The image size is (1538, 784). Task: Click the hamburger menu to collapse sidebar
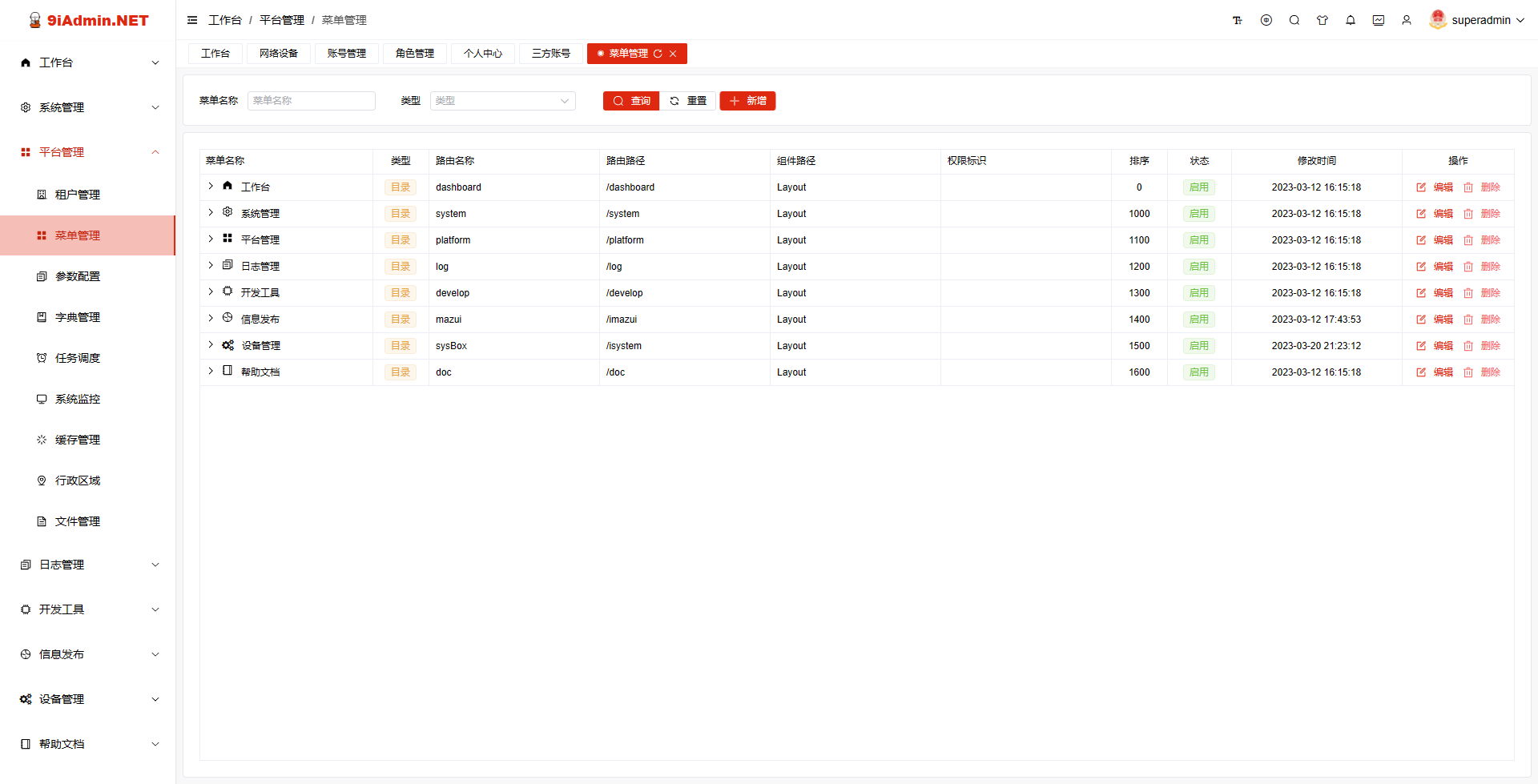coord(192,20)
